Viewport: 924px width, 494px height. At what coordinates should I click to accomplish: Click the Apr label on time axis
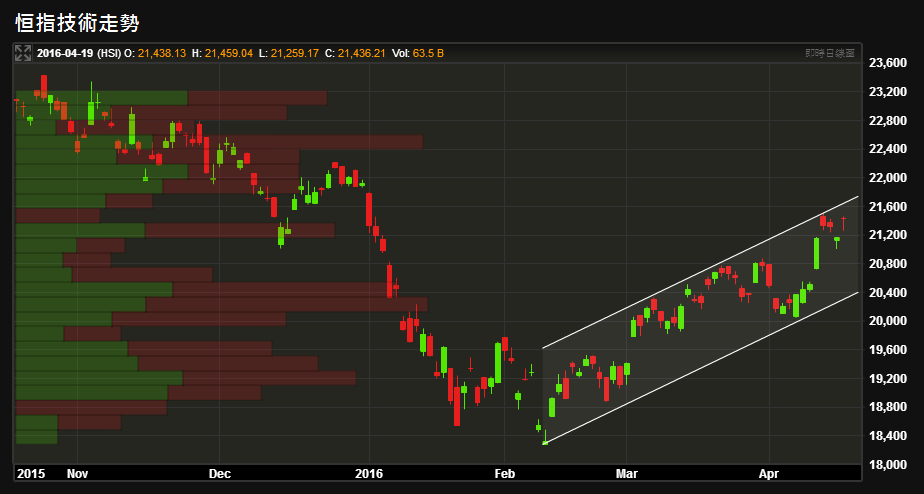[x=769, y=474]
